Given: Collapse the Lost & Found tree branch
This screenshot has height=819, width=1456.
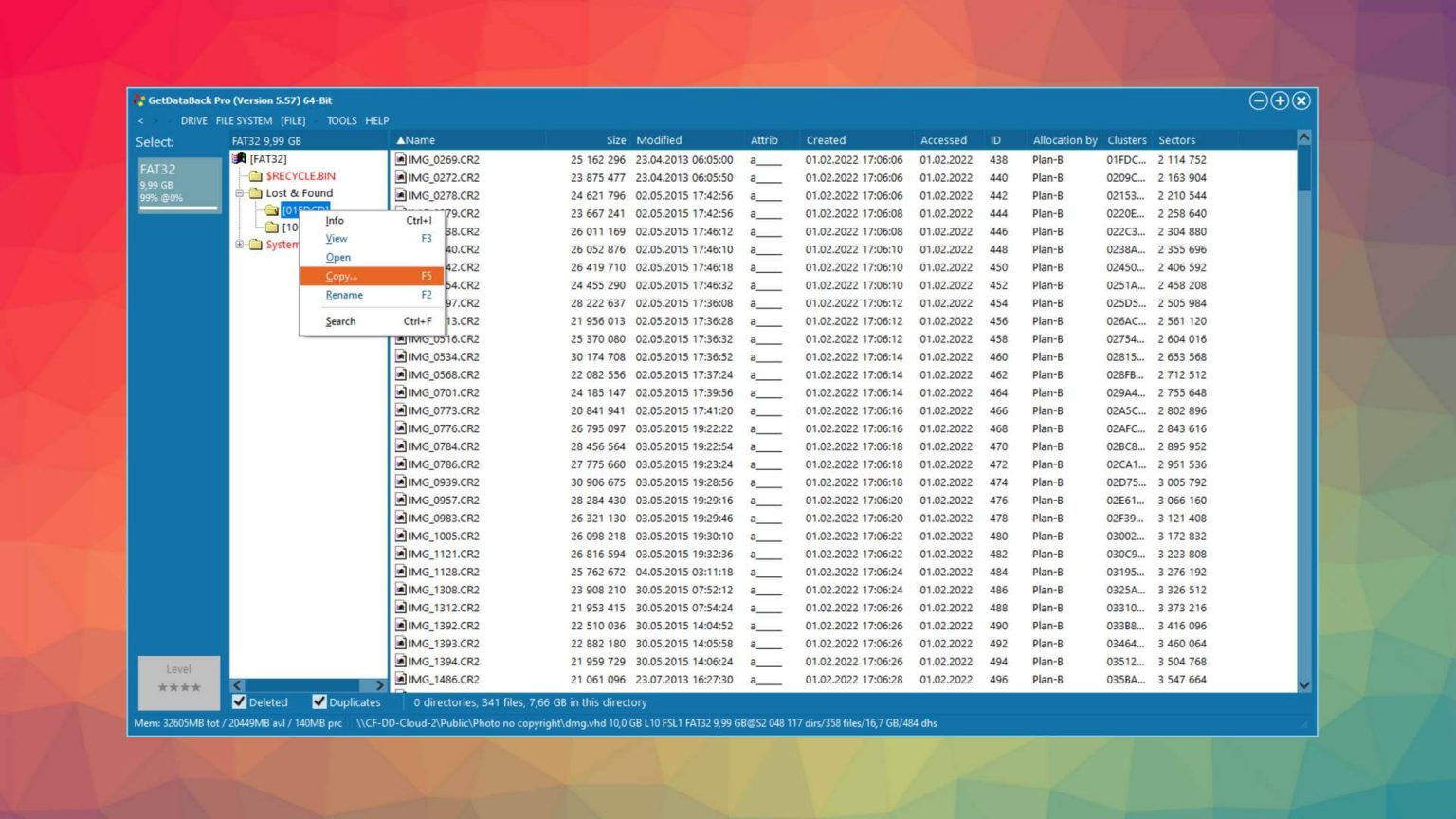Looking at the screenshot, I should (240, 192).
